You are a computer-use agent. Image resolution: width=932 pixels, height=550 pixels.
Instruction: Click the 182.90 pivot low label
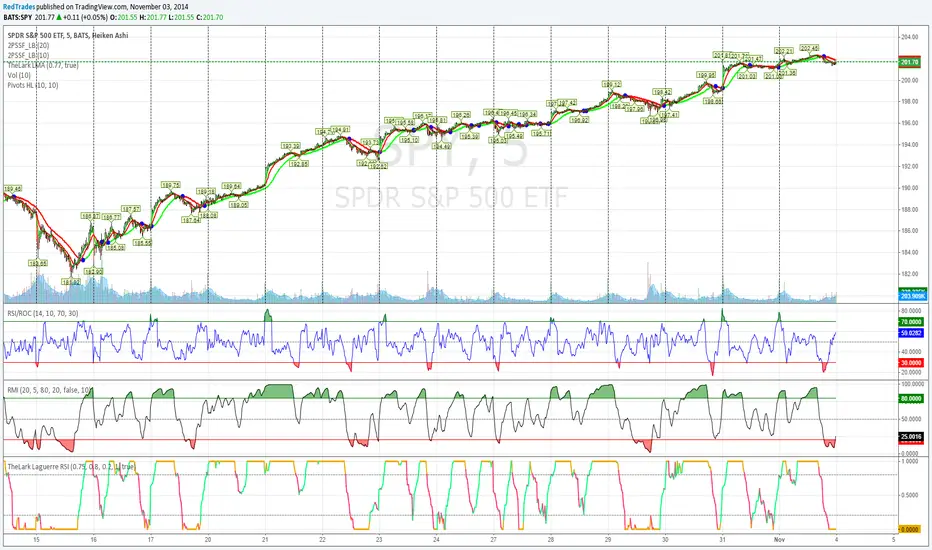pos(93,272)
